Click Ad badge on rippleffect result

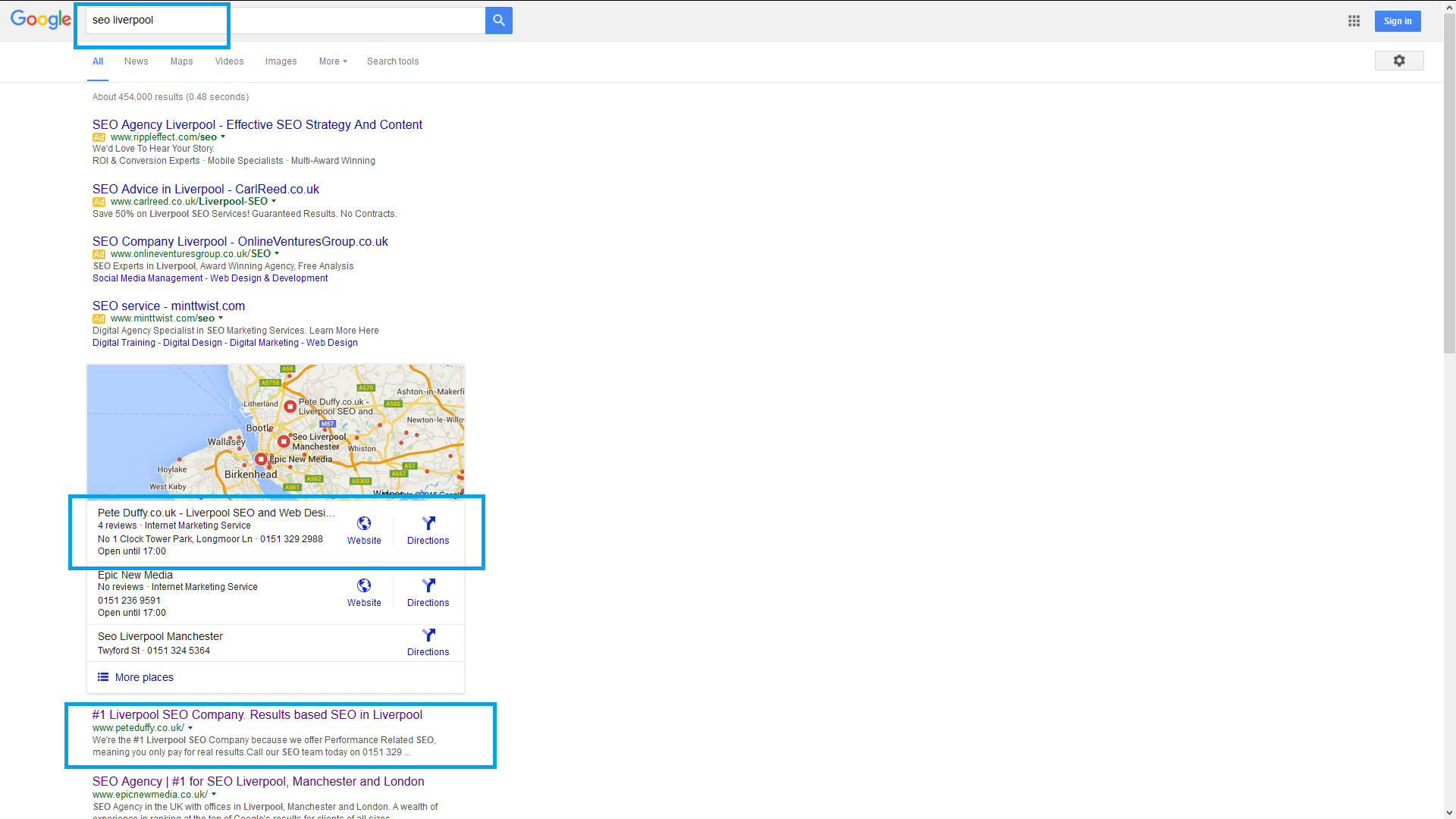click(99, 137)
